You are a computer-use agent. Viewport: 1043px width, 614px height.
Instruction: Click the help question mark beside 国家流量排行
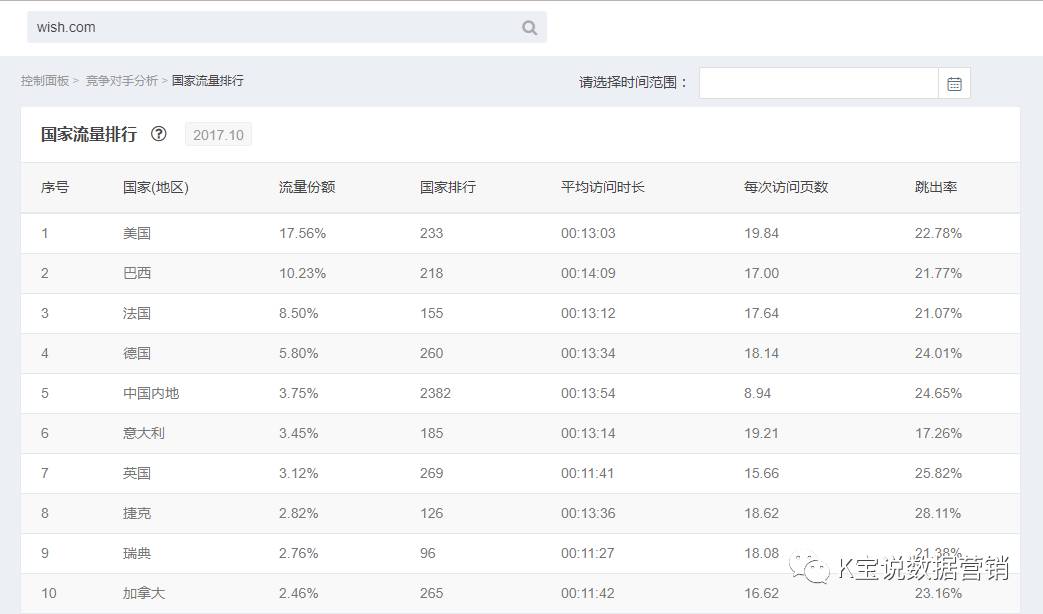pos(159,133)
